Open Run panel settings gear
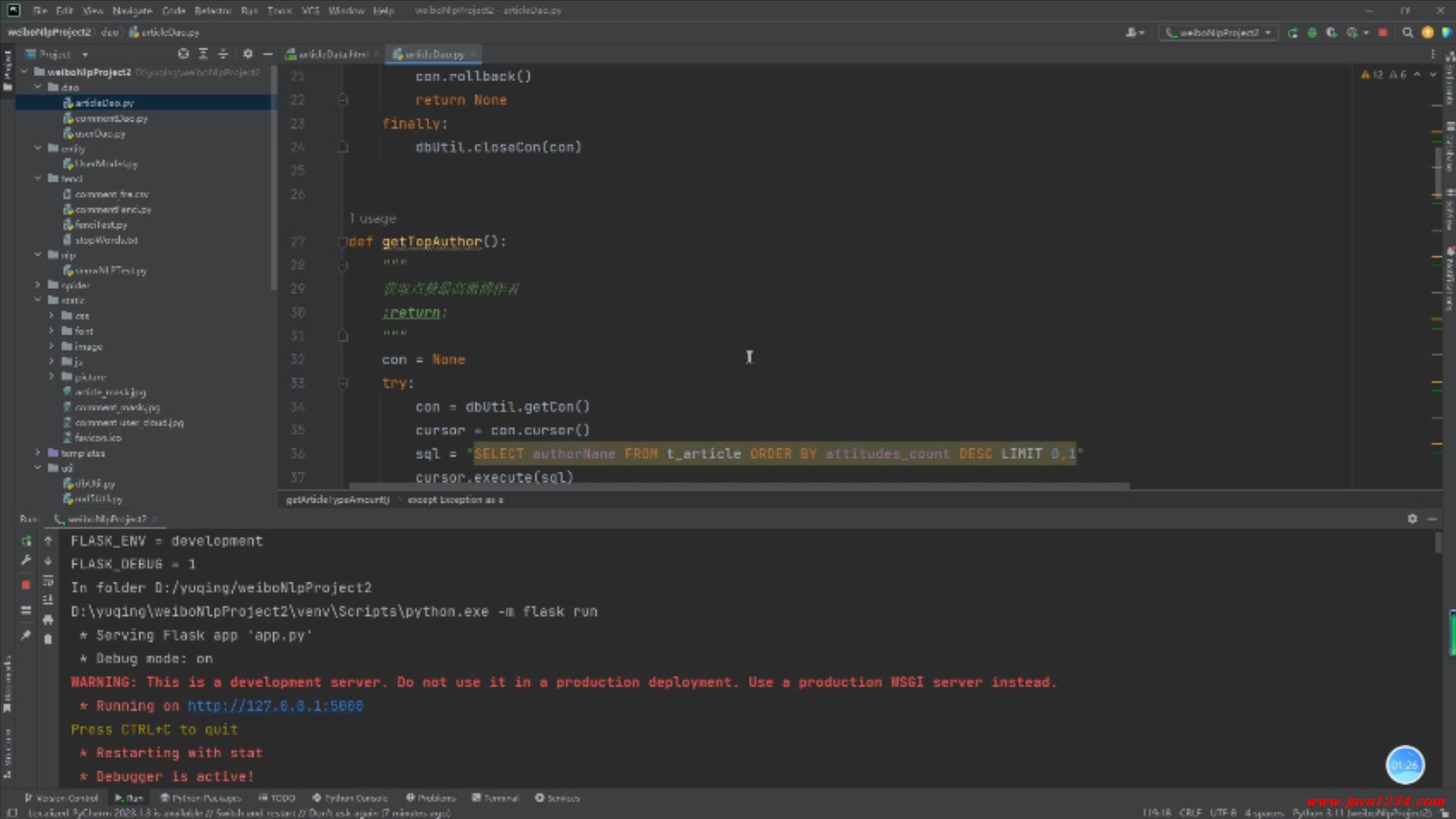This screenshot has height=819, width=1456. tap(1412, 519)
